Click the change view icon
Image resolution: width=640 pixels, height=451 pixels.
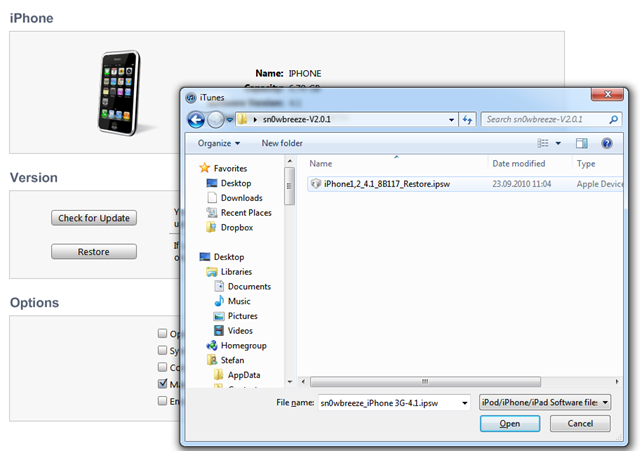(542, 143)
